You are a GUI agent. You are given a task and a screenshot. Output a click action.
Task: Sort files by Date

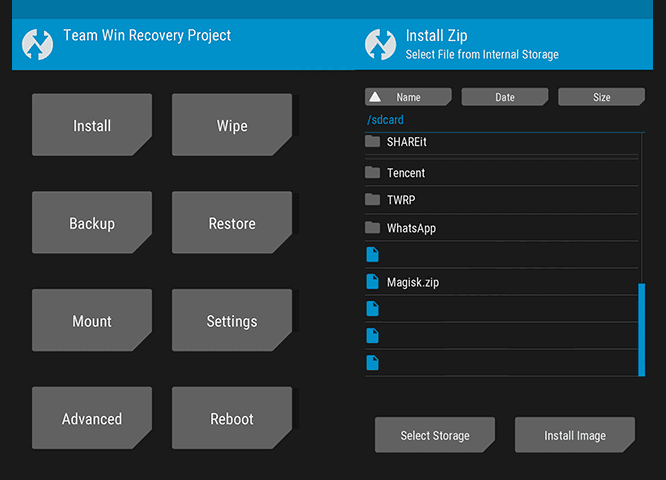click(505, 97)
